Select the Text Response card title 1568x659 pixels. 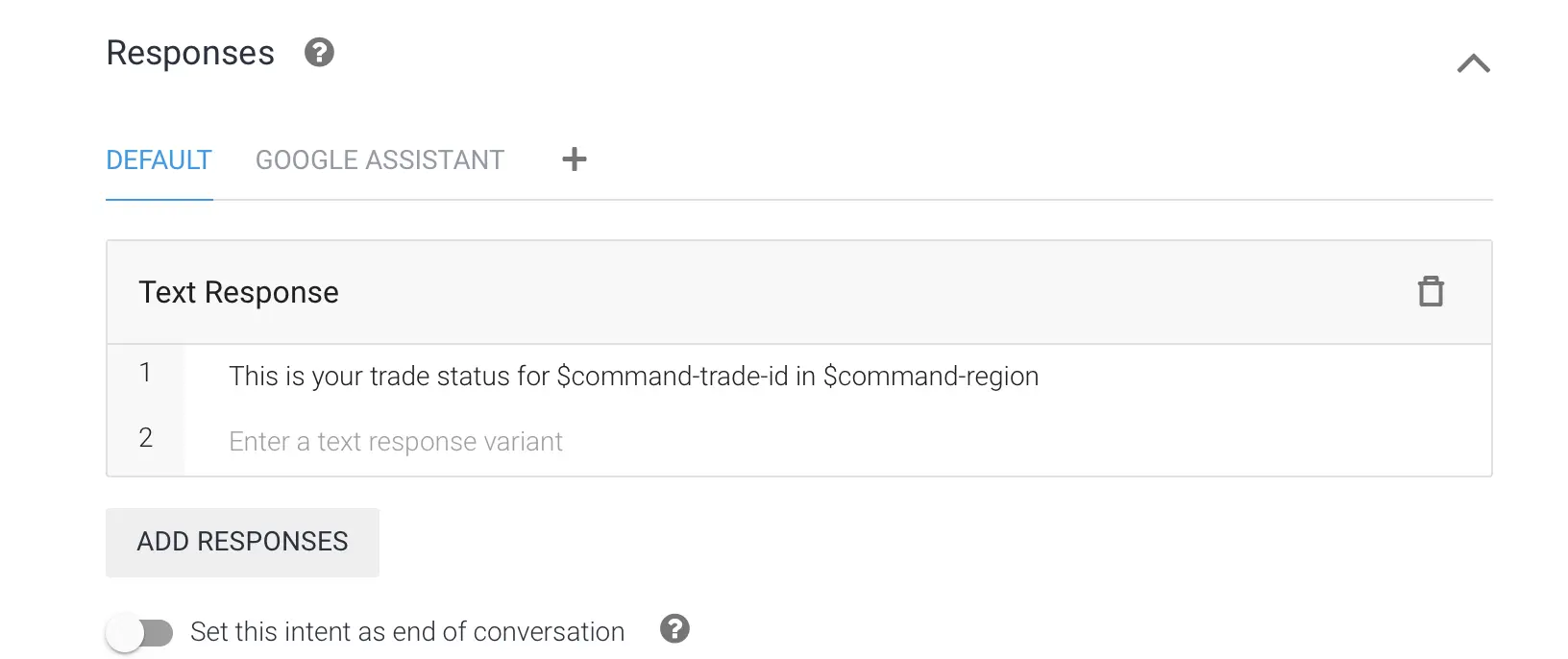tap(238, 292)
